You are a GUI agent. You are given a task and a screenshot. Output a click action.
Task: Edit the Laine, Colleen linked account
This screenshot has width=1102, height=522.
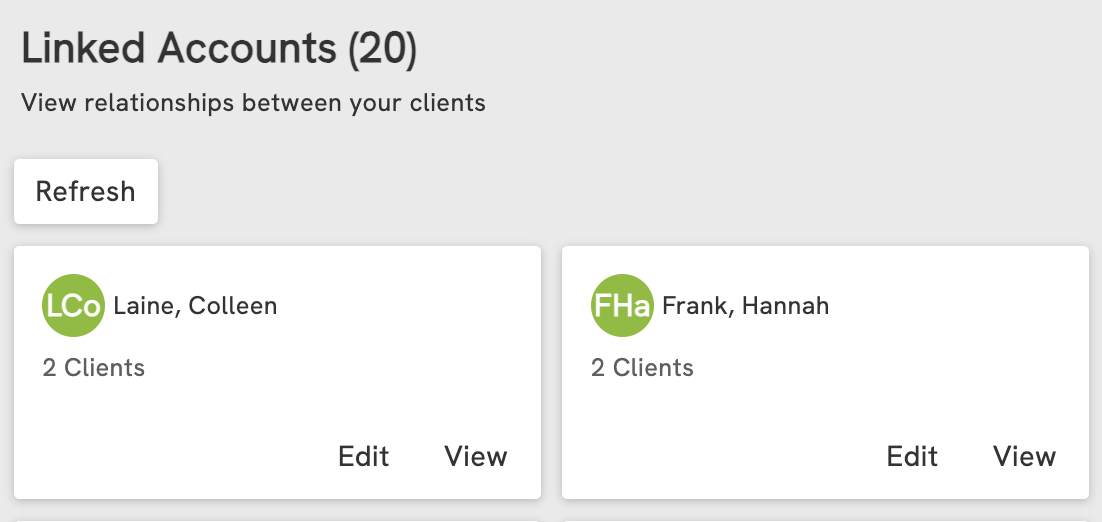pos(363,457)
